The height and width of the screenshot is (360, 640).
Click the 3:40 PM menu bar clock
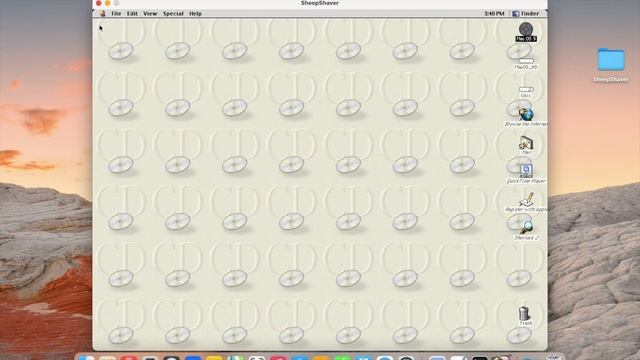pos(494,13)
